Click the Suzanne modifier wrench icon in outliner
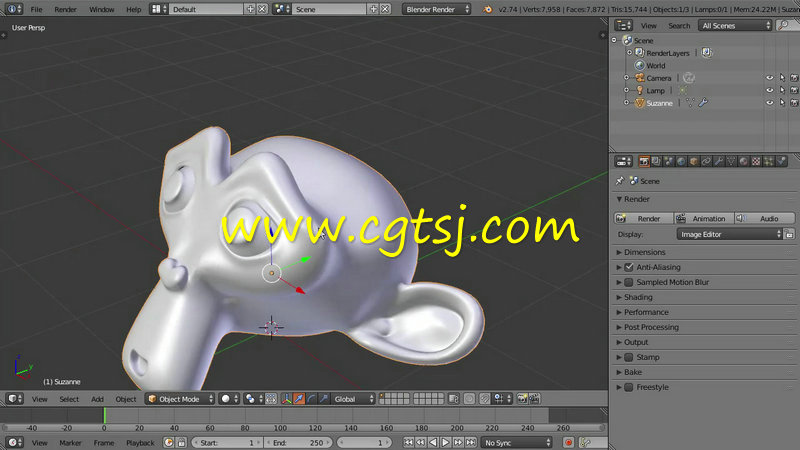 703,103
